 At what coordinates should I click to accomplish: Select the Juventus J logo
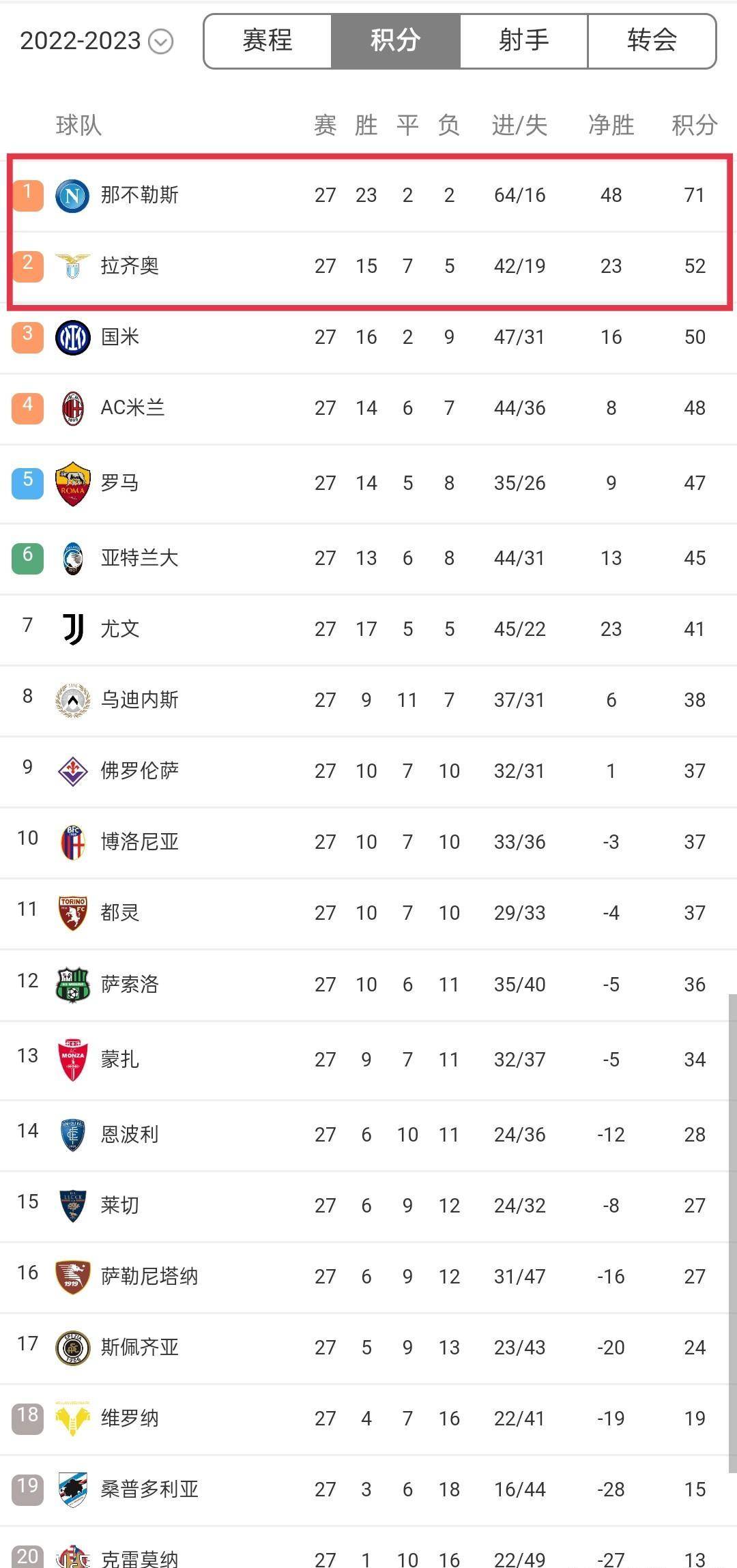73,628
